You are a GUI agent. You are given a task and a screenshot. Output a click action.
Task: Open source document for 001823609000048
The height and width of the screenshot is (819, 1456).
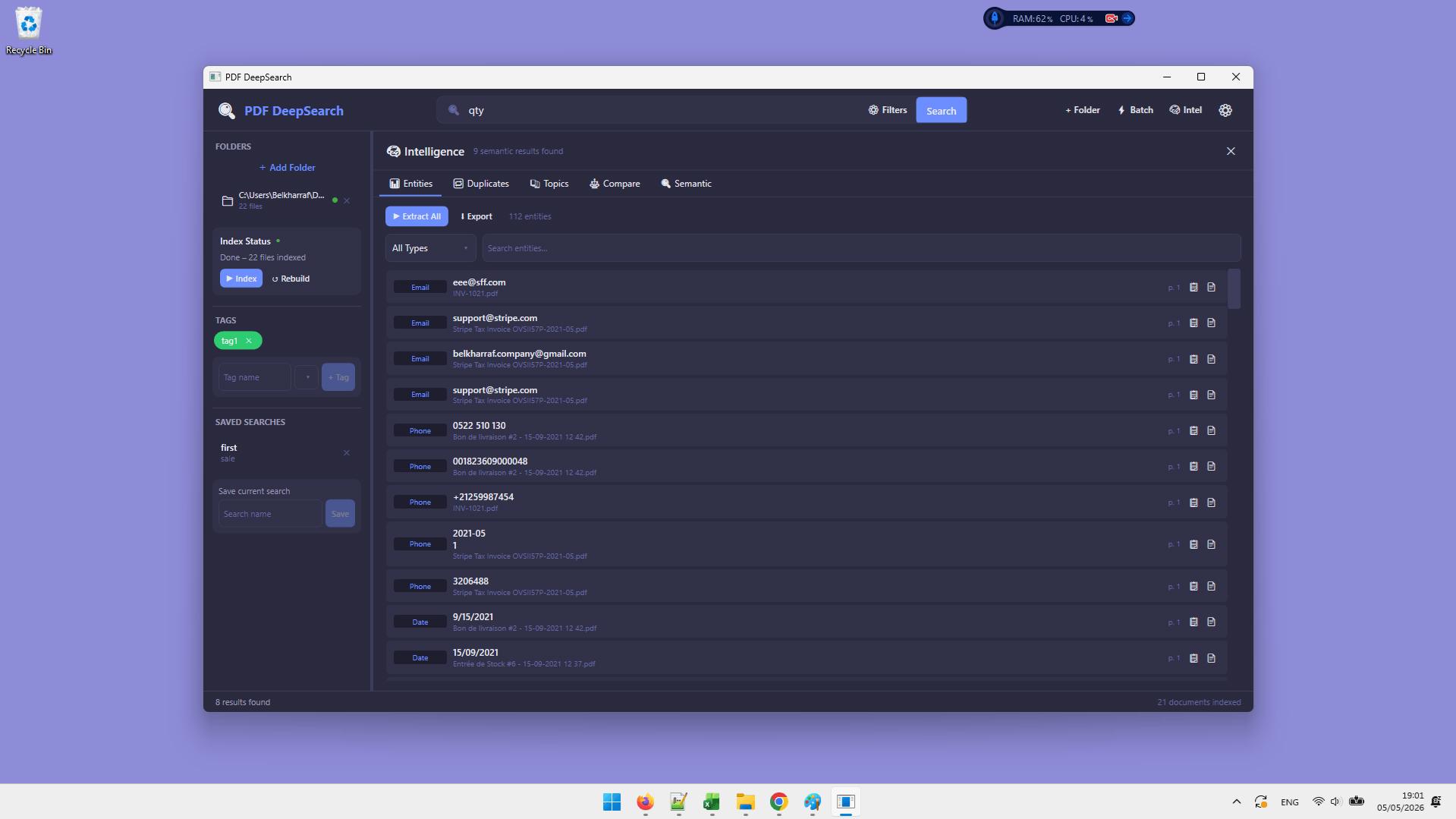(1211, 467)
